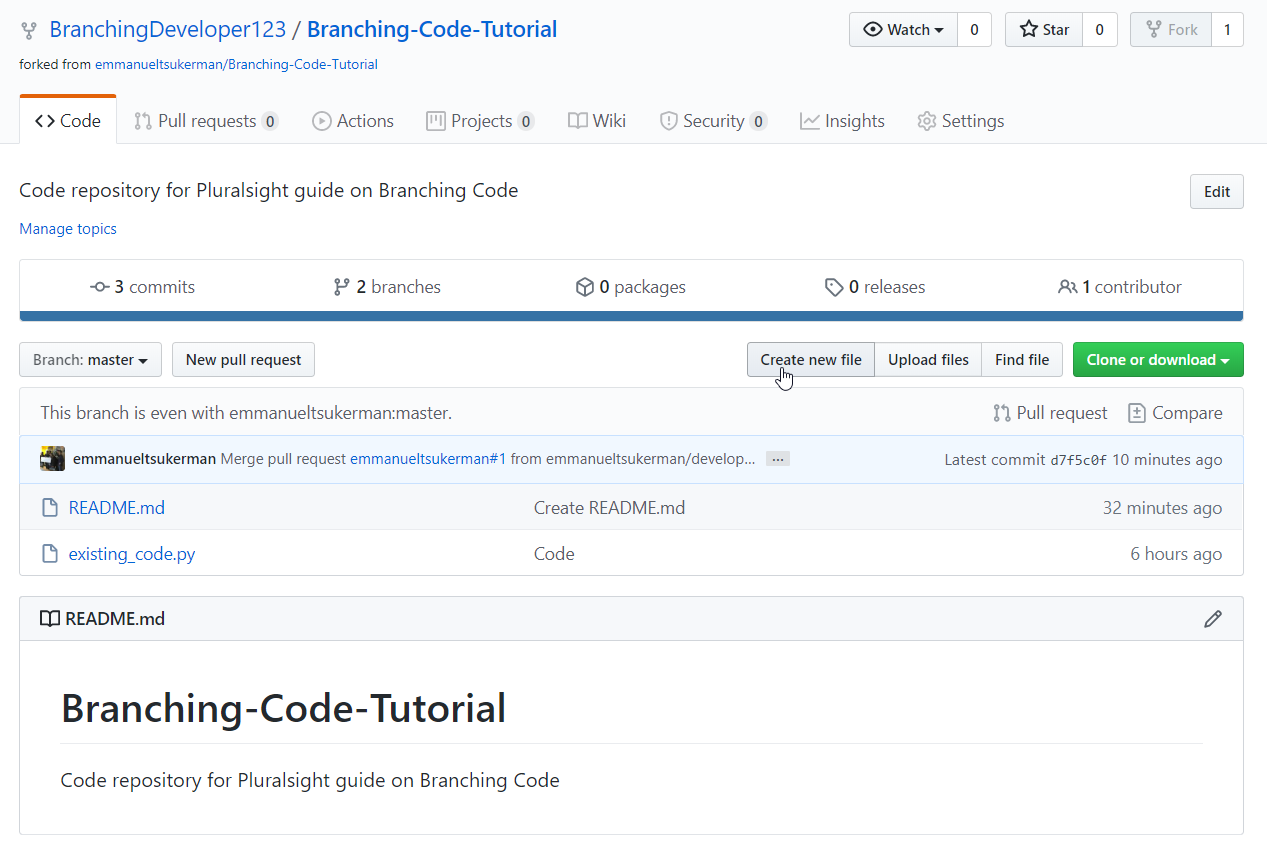
Task: Open the existing_code.py file
Action: pyautogui.click(x=132, y=554)
